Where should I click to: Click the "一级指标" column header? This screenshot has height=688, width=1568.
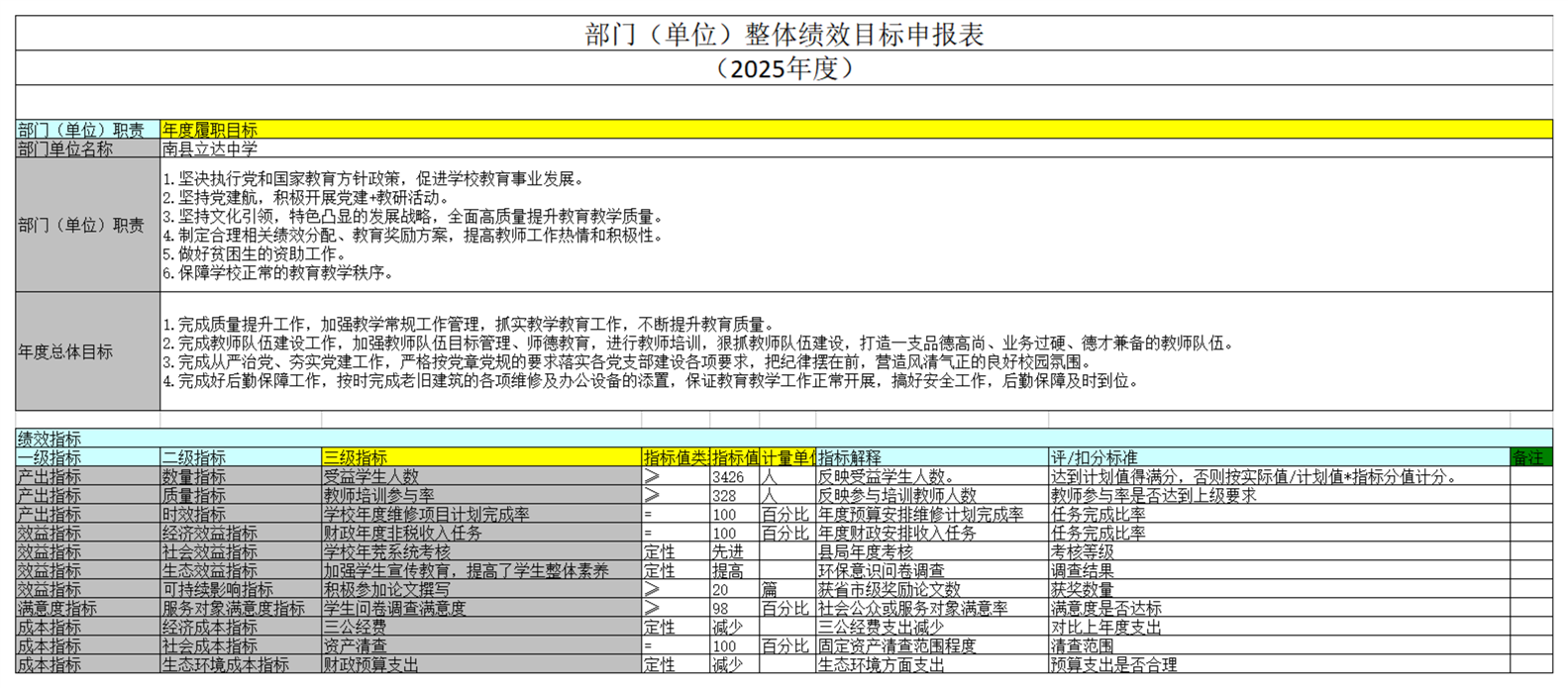(x=88, y=457)
